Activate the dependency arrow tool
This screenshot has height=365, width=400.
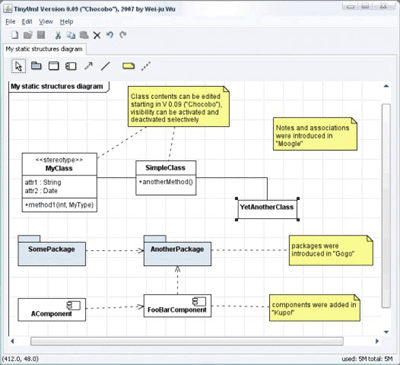click(88, 66)
